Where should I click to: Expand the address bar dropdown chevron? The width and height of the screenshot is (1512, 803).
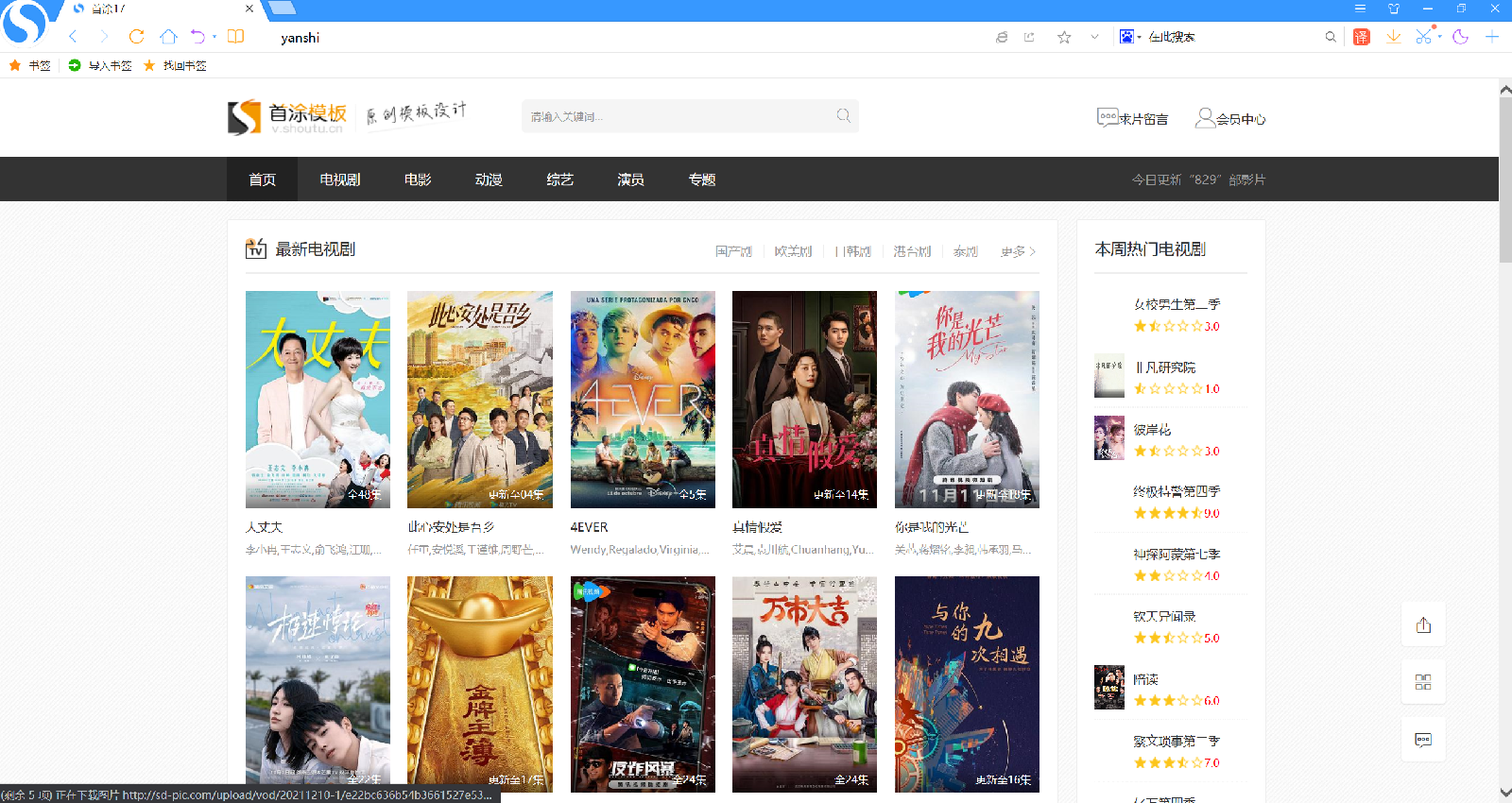(1094, 37)
